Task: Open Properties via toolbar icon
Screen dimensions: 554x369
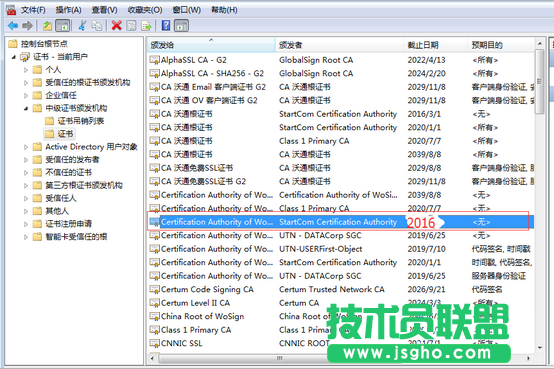Action: click(131, 25)
